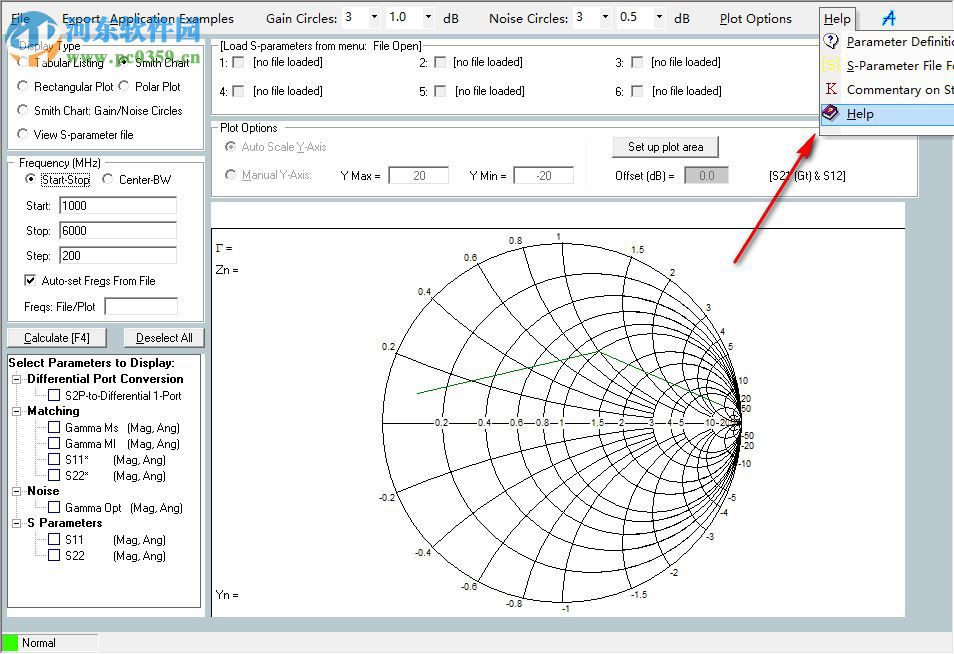
Task: Click the Set up plot area button
Action: (x=665, y=146)
